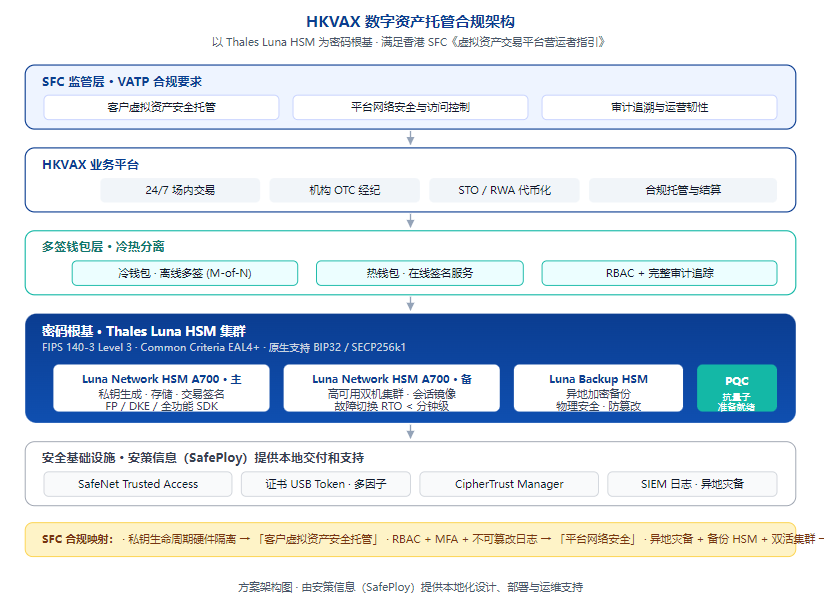Click the 多签钱包层 • 冷热分离 heading
Image resolution: width=833 pixels, height=600 pixels.
pos(103,247)
